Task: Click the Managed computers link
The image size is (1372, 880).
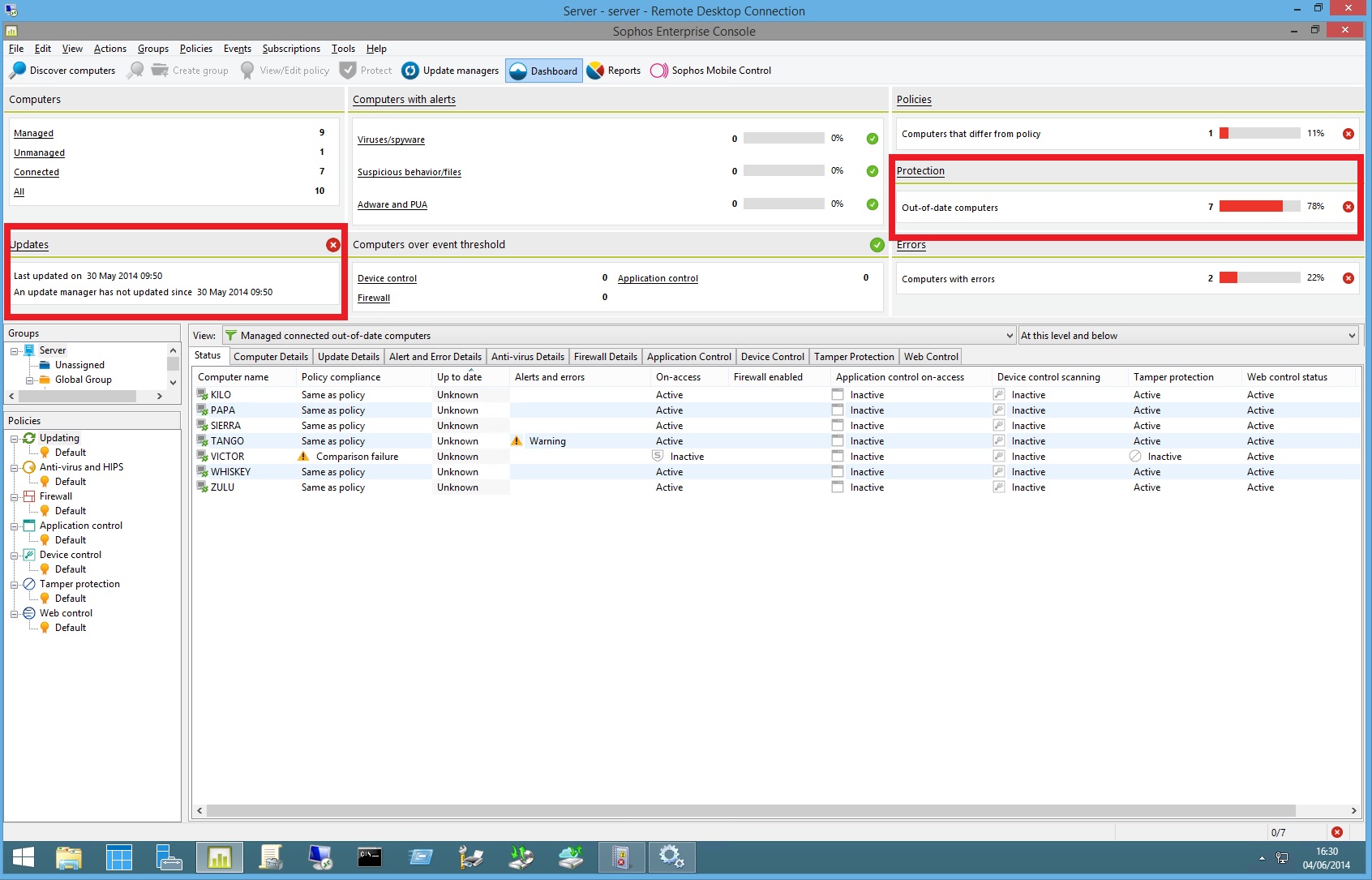Action: click(x=33, y=133)
